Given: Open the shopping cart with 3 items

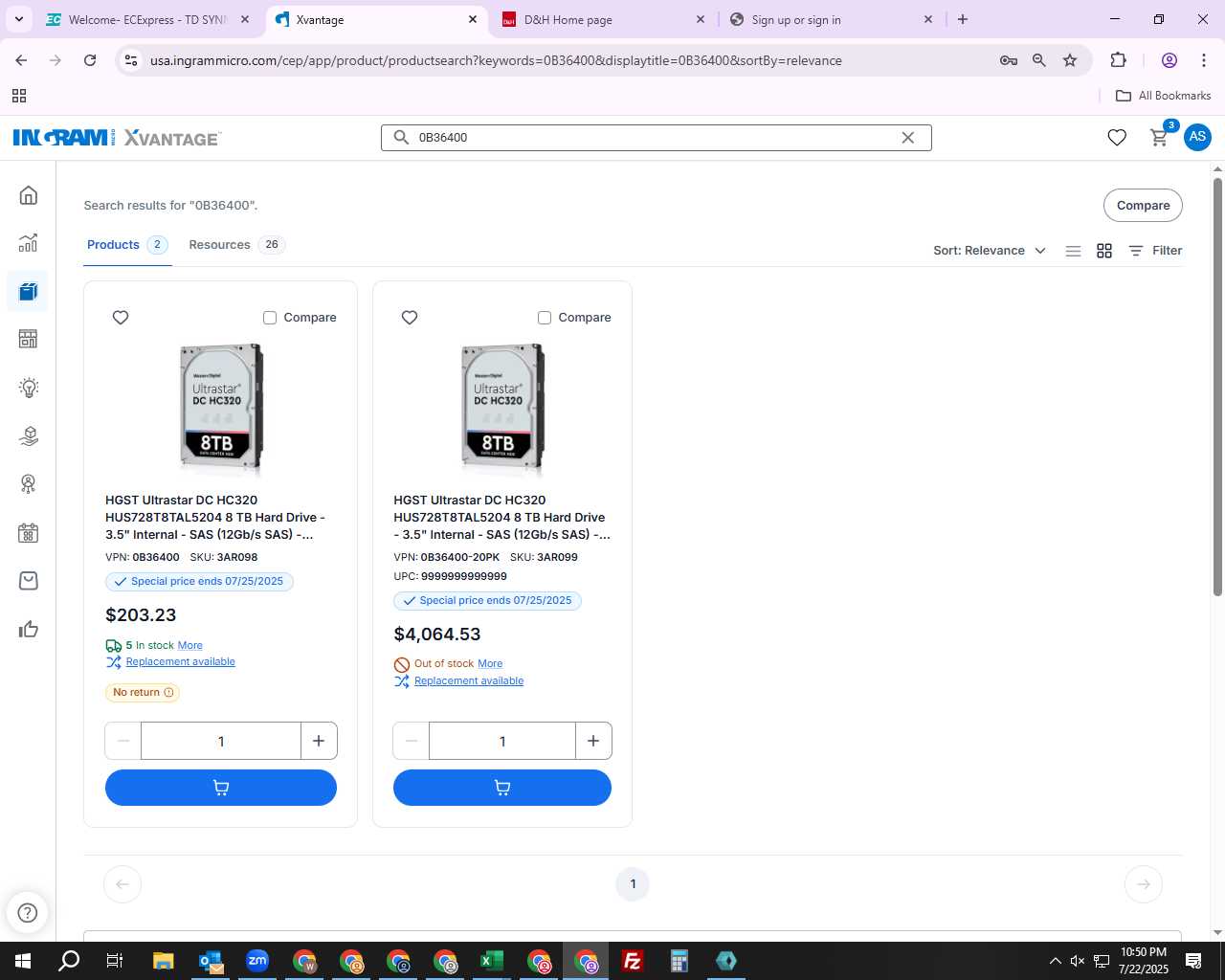Looking at the screenshot, I should pos(1160,137).
